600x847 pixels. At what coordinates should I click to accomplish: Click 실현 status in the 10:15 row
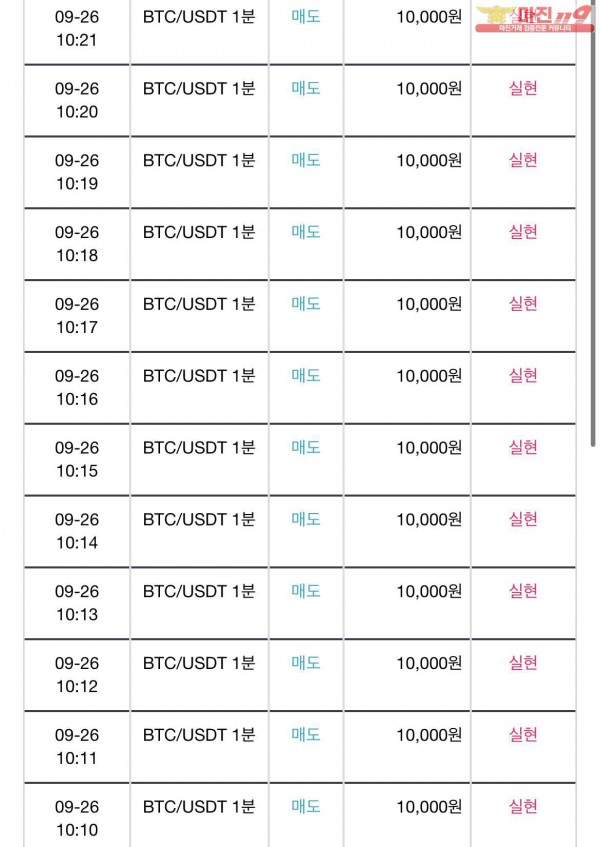click(523, 447)
